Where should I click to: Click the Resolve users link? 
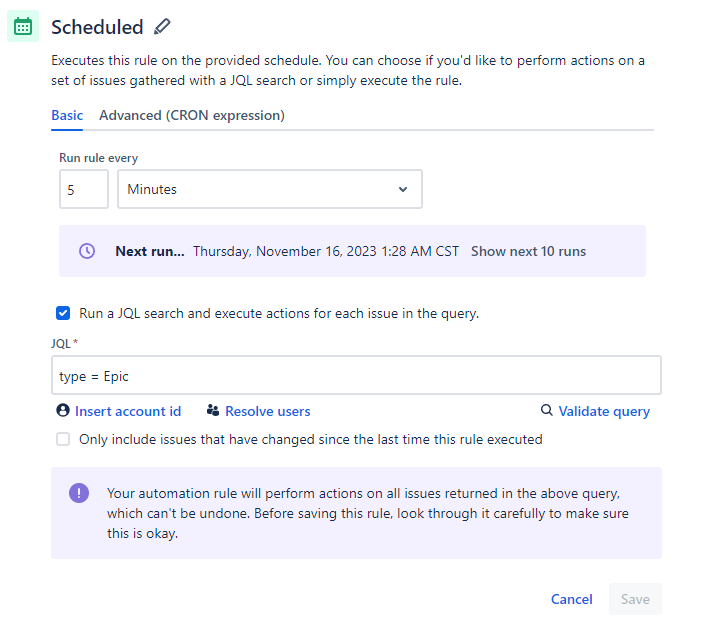268,411
